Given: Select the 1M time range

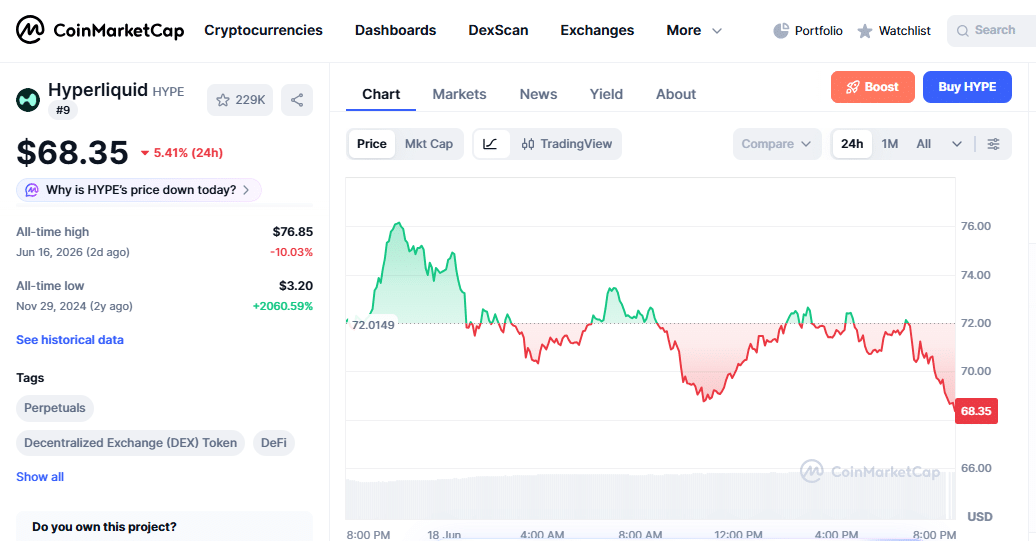Looking at the screenshot, I should pos(890,144).
